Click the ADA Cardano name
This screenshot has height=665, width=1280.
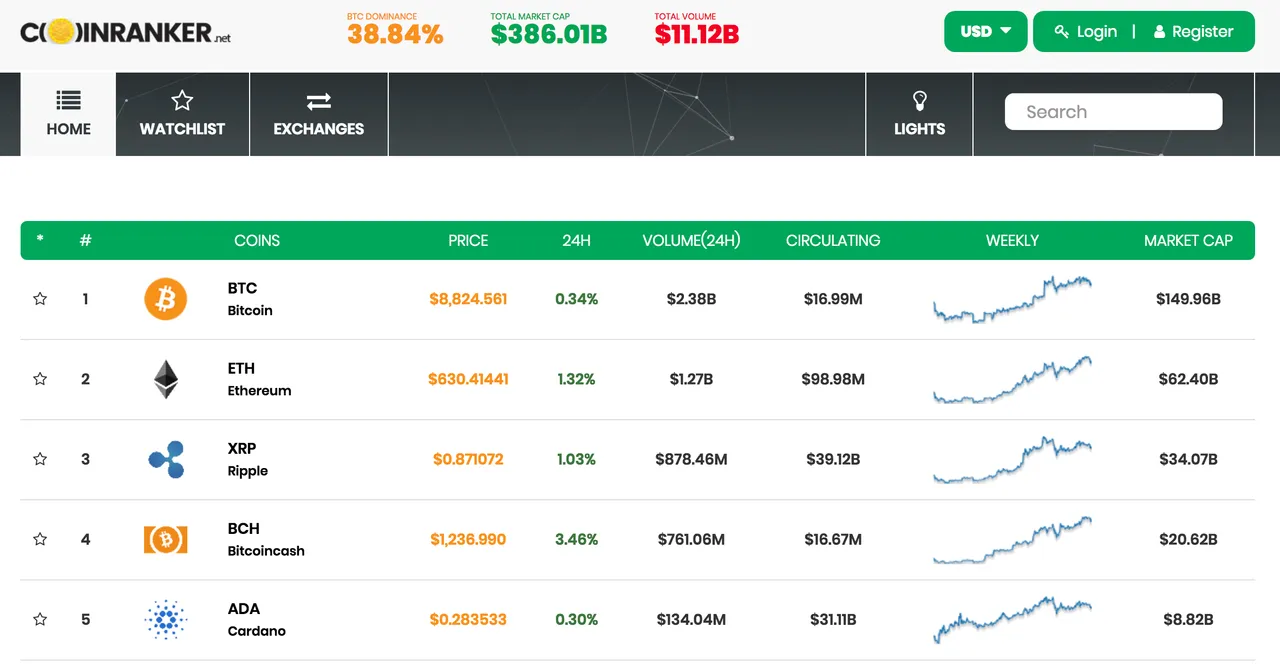pyautogui.click(x=256, y=619)
